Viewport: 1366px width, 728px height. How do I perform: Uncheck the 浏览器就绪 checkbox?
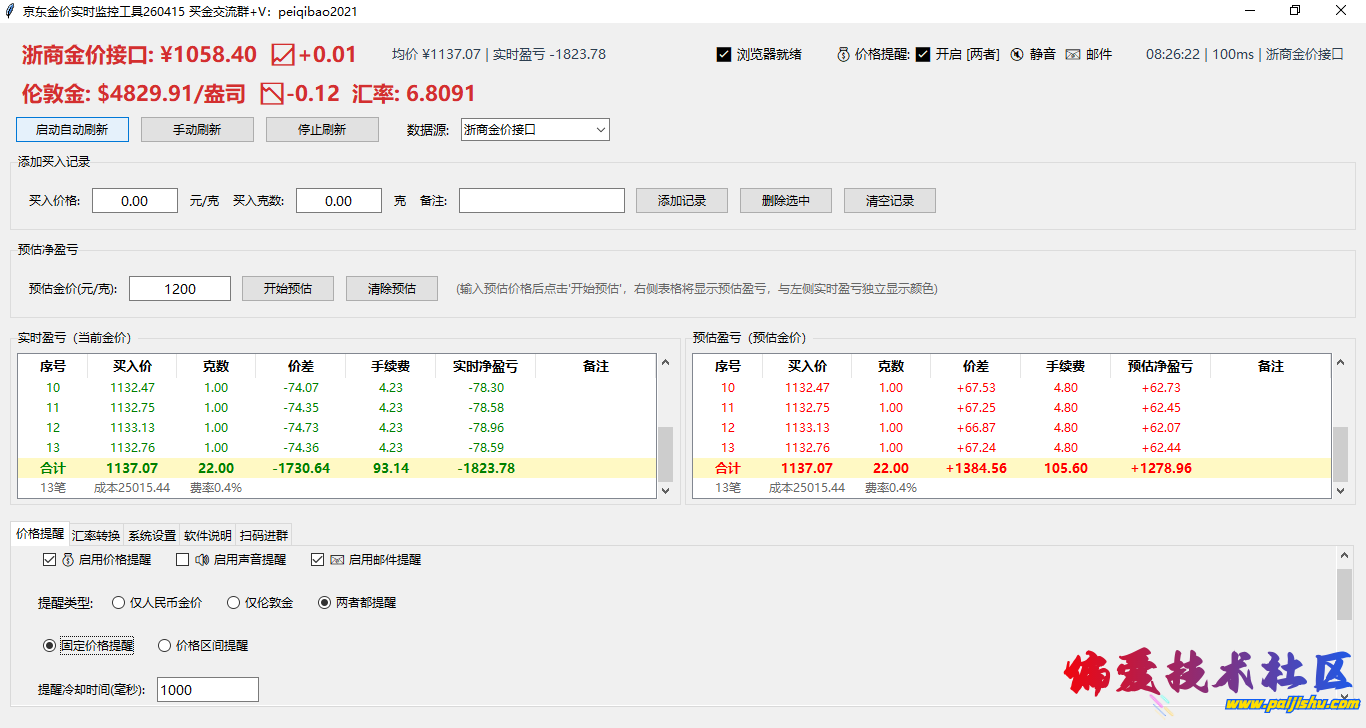click(724, 55)
